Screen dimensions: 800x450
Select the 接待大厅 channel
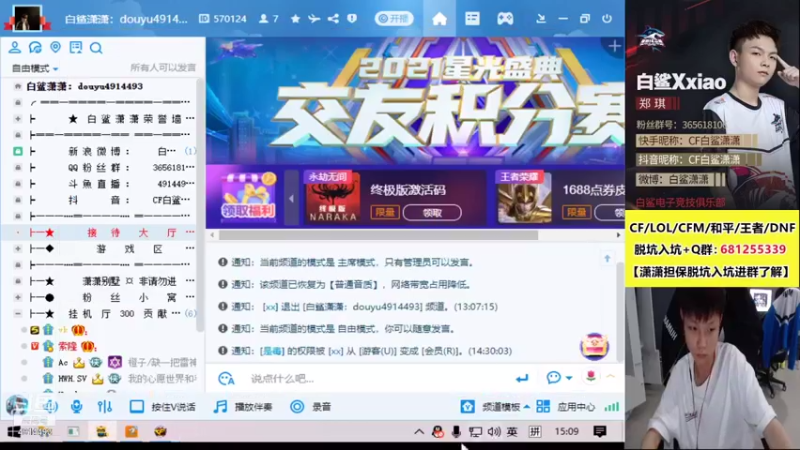103,233
